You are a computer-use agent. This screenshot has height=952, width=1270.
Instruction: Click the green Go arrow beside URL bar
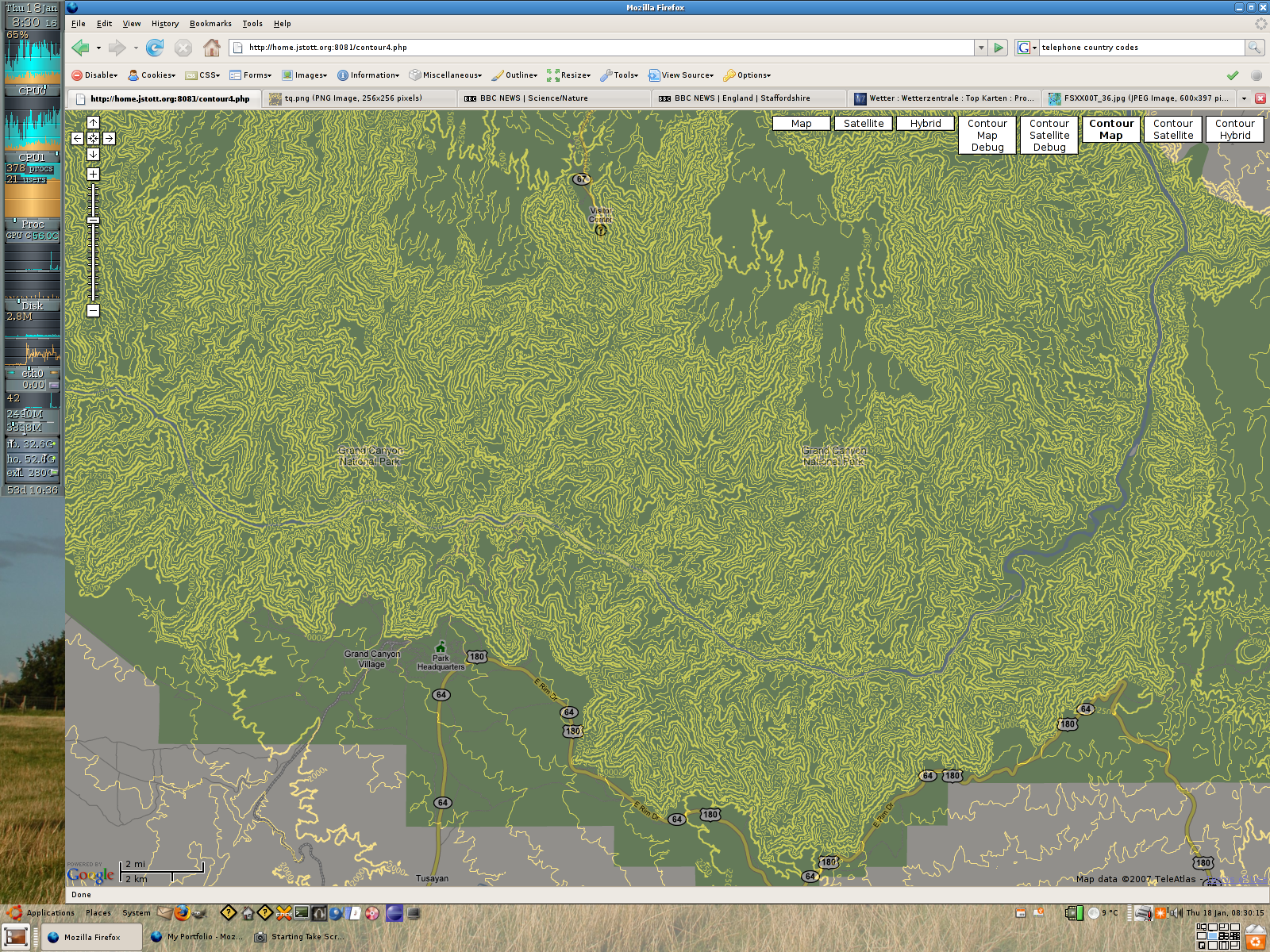[999, 48]
